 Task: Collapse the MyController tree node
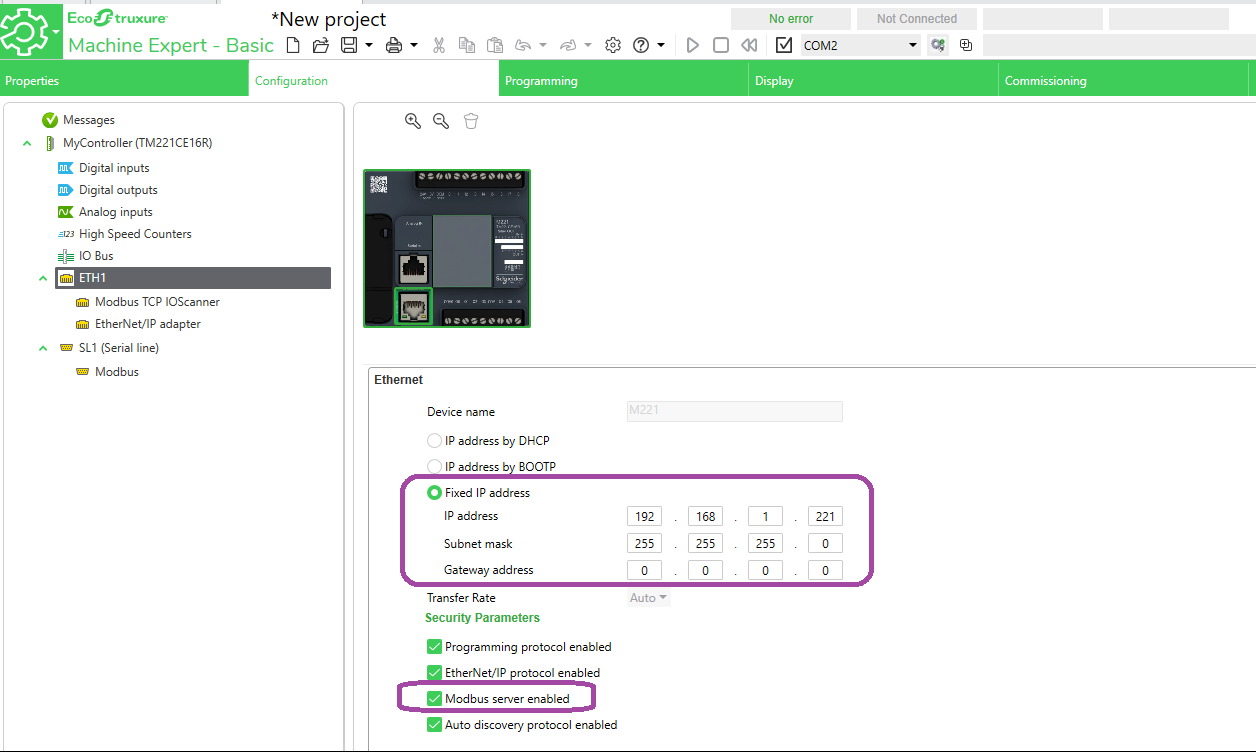click(x=27, y=144)
